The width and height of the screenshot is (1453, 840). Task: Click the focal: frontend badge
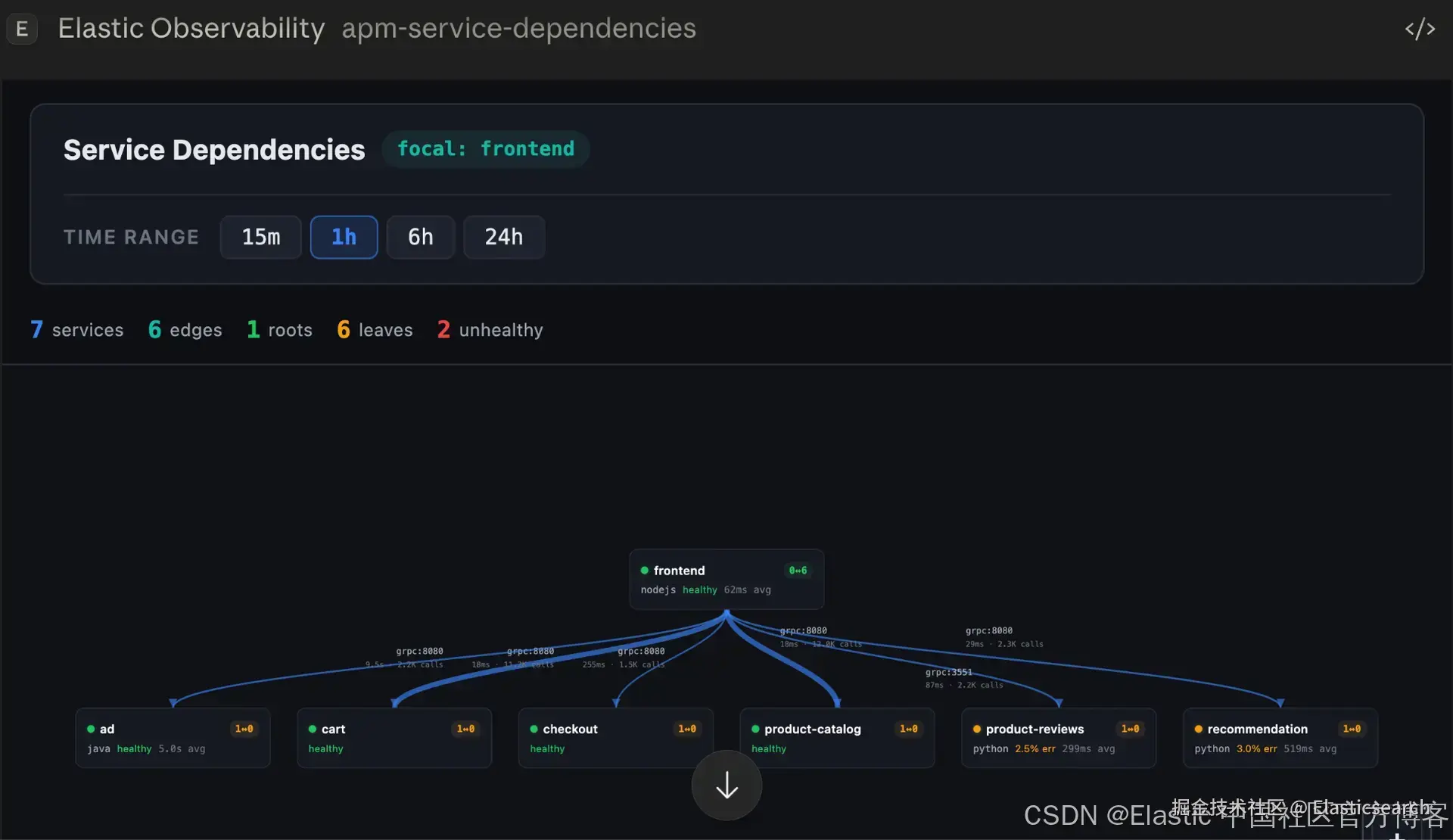coord(486,149)
